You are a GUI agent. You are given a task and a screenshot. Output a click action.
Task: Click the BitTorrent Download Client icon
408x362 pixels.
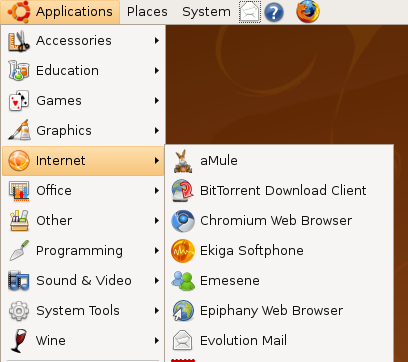[x=183, y=191]
